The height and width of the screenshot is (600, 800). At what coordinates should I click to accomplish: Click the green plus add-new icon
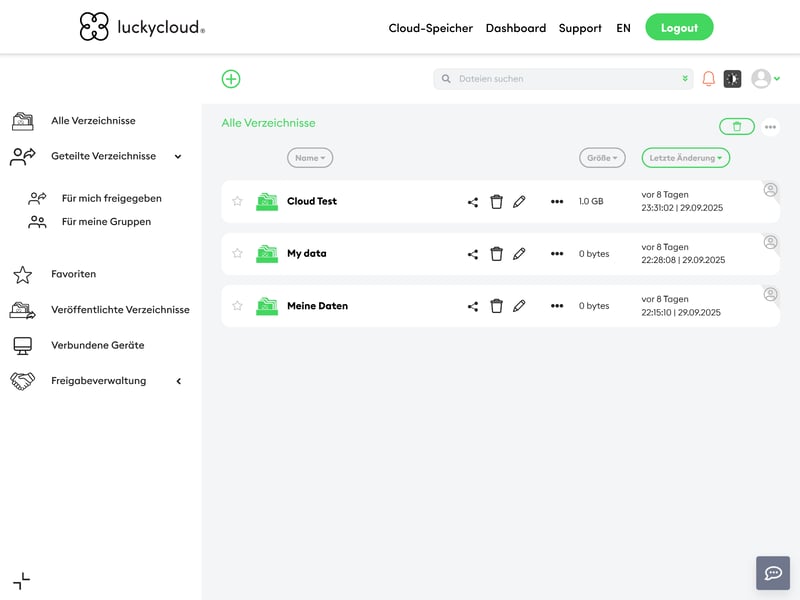tap(231, 79)
